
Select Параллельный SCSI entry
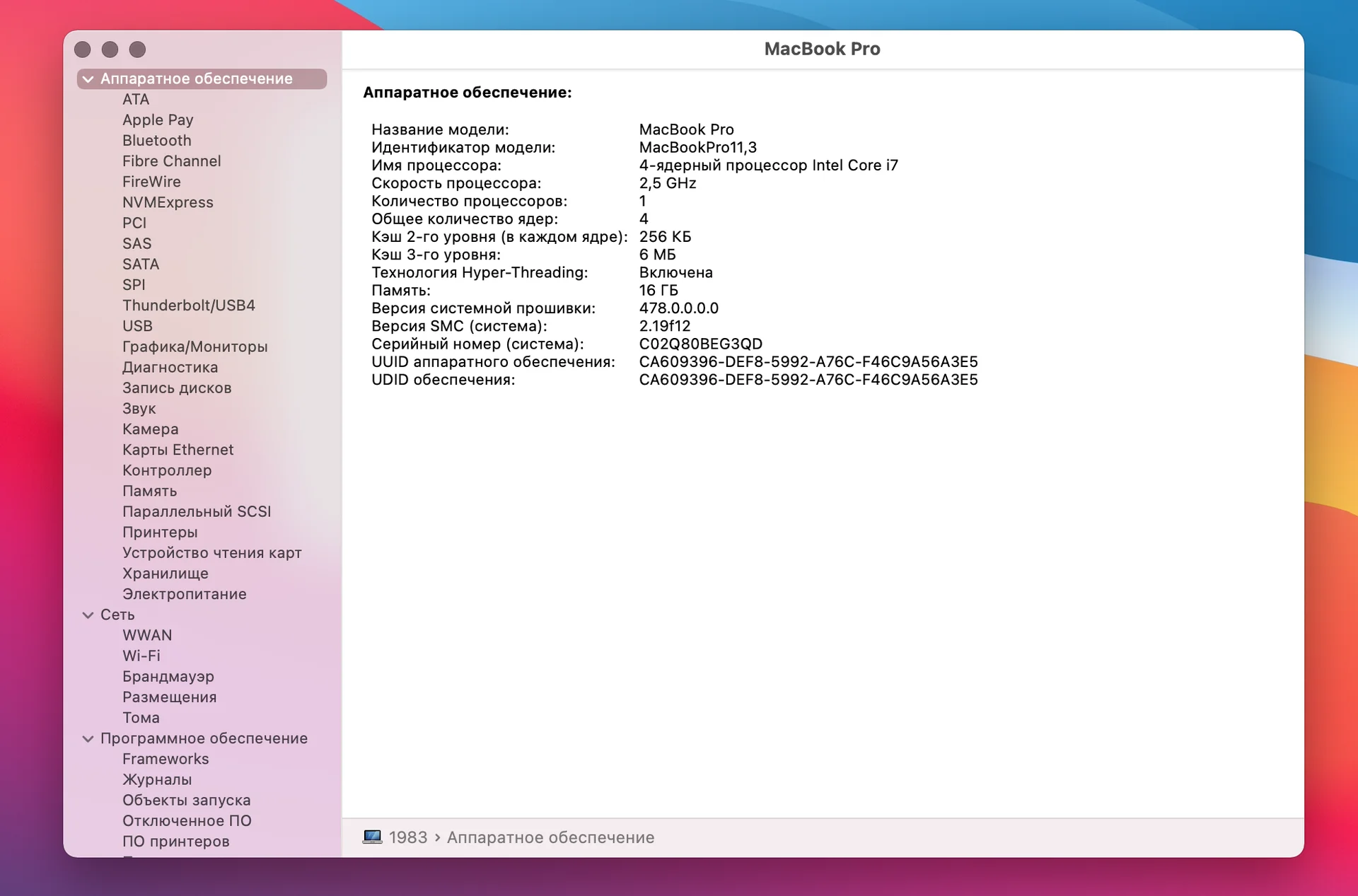point(197,511)
